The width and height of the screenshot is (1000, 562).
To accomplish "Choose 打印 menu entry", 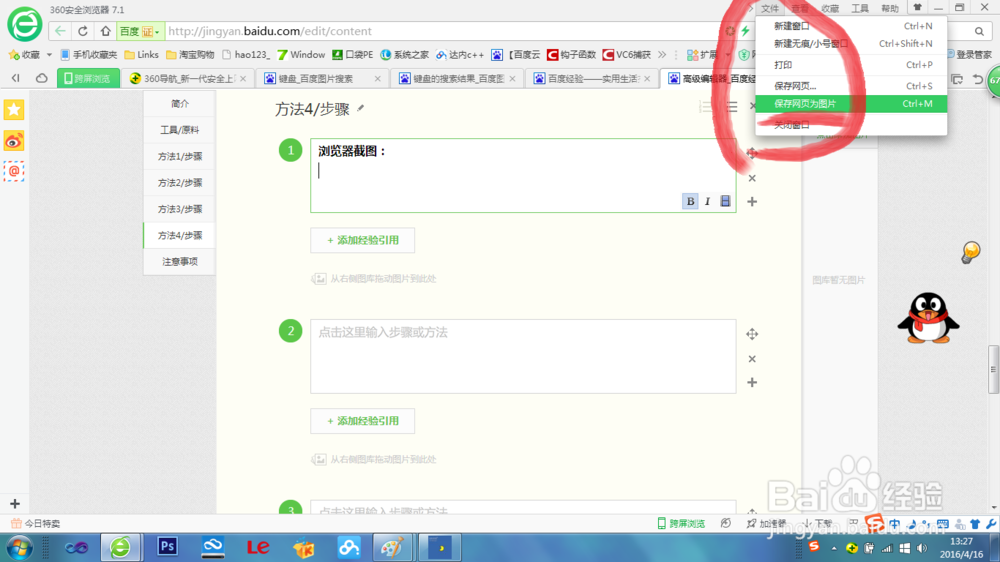I will (851, 64).
